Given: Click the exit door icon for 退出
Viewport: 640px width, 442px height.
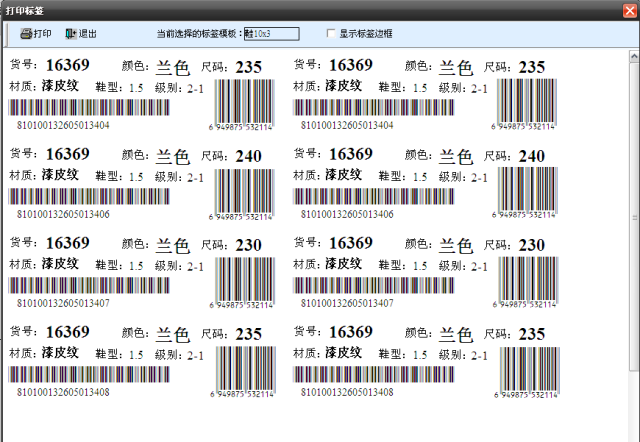Looking at the screenshot, I should click(x=71, y=33).
